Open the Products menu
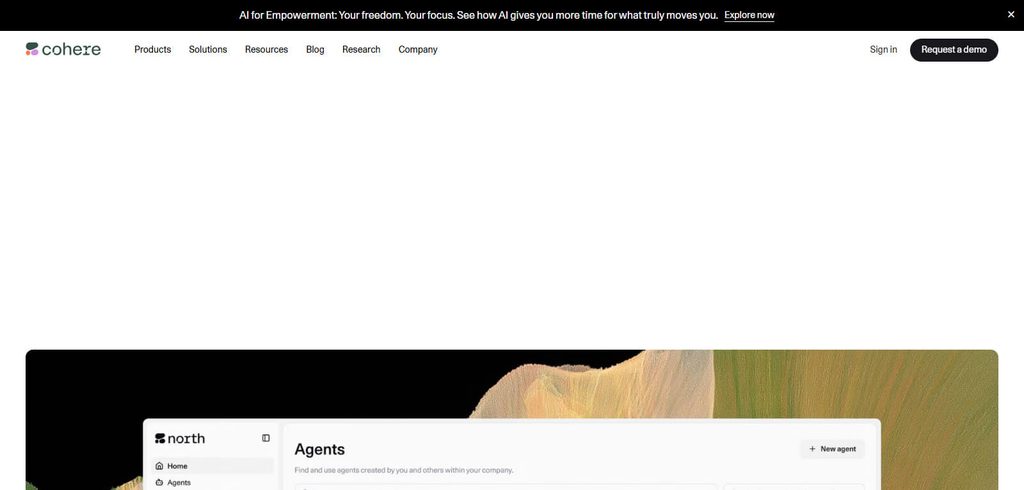The width and height of the screenshot is (1024, 490). pos(153,50)
